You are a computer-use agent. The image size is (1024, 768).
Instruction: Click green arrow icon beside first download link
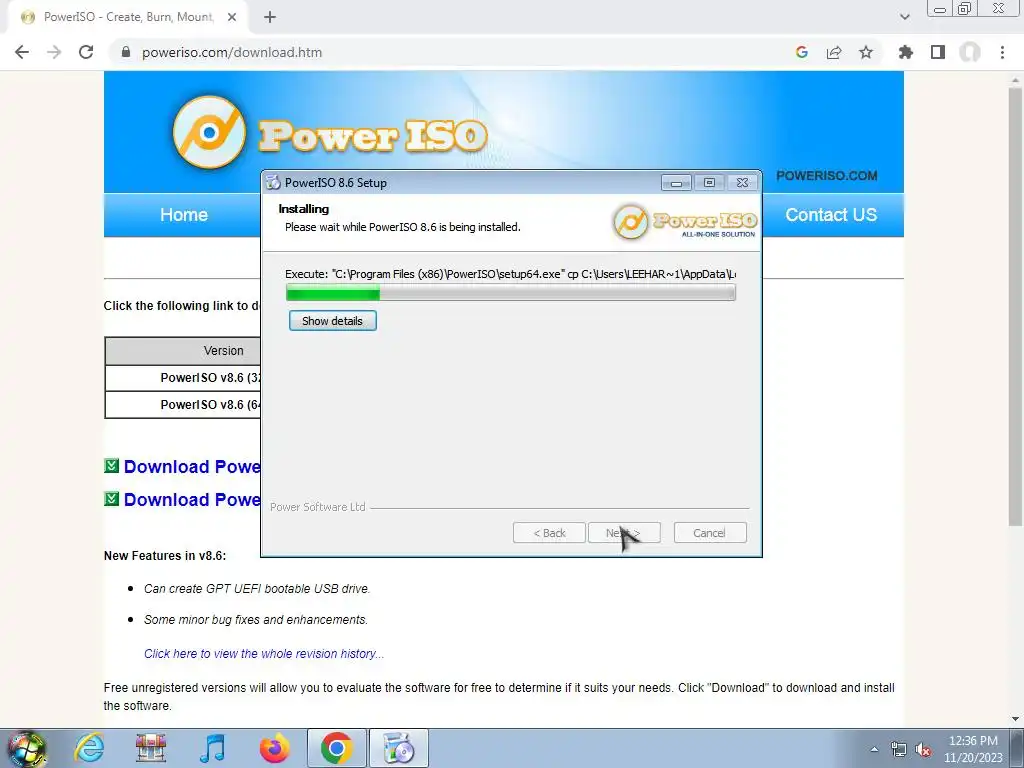coord(112,466)
